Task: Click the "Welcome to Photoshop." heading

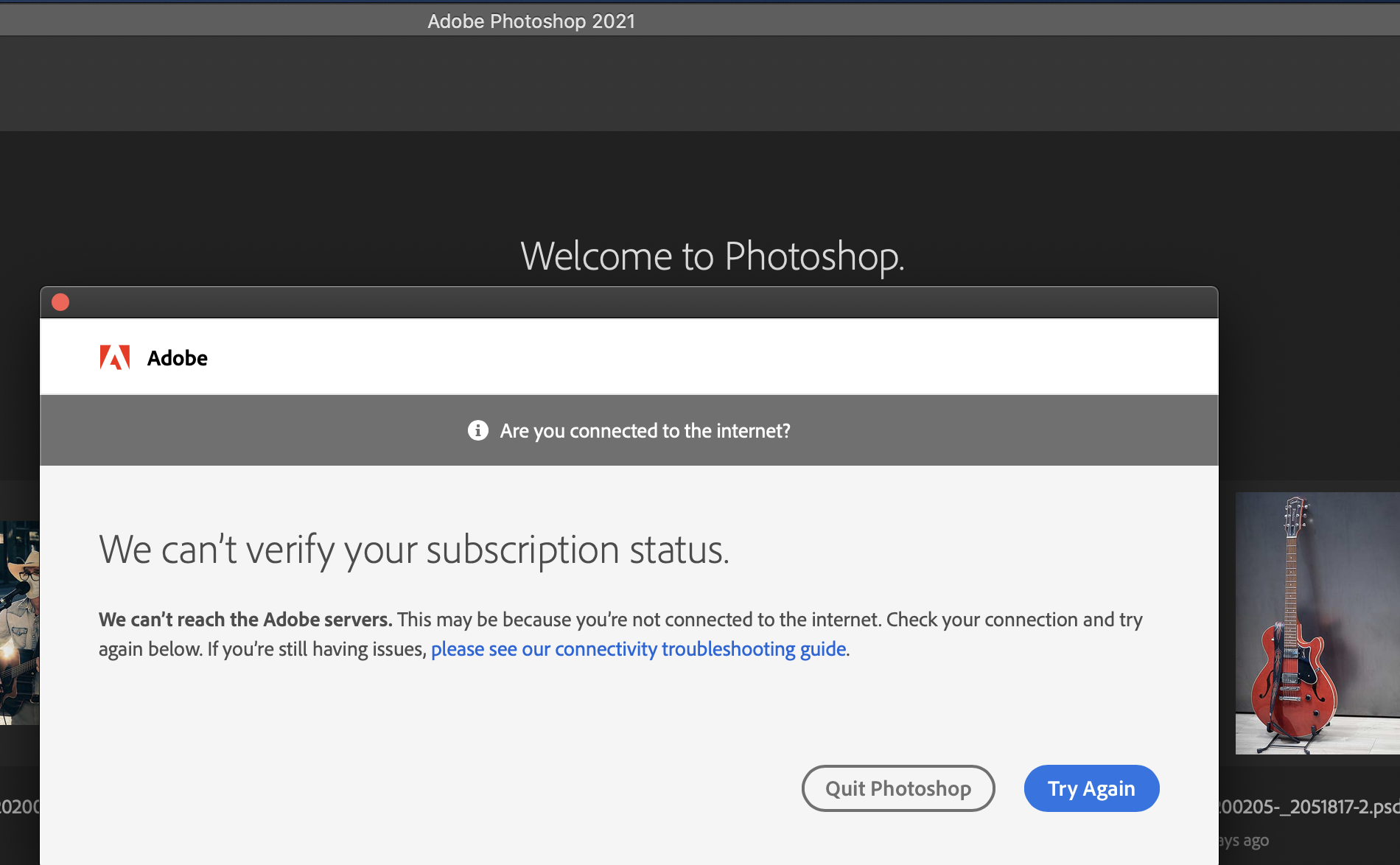Action: [712, 256]
